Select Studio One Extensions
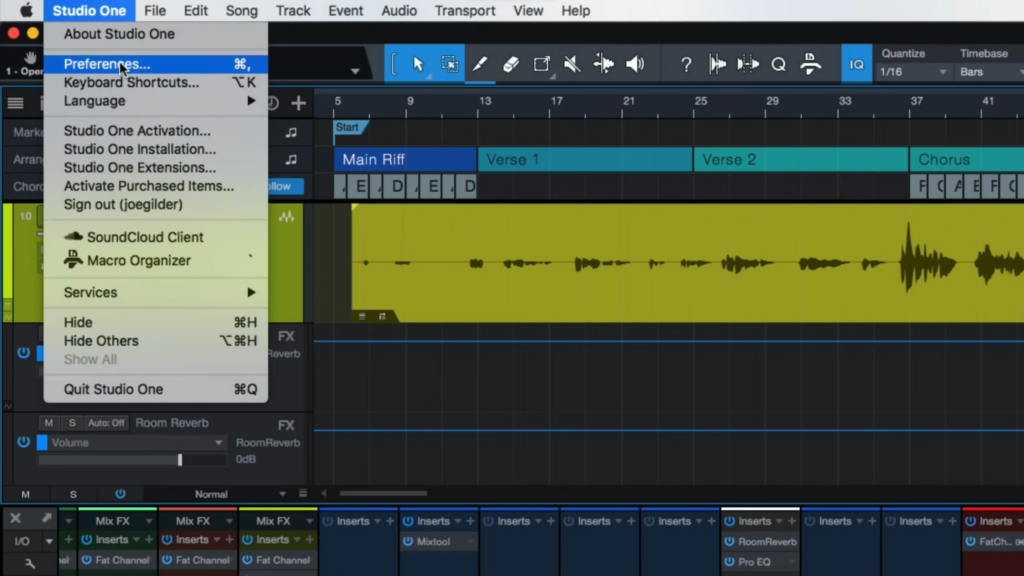The width and height of the screenshot is (1024, 576). tap(156, 167)
